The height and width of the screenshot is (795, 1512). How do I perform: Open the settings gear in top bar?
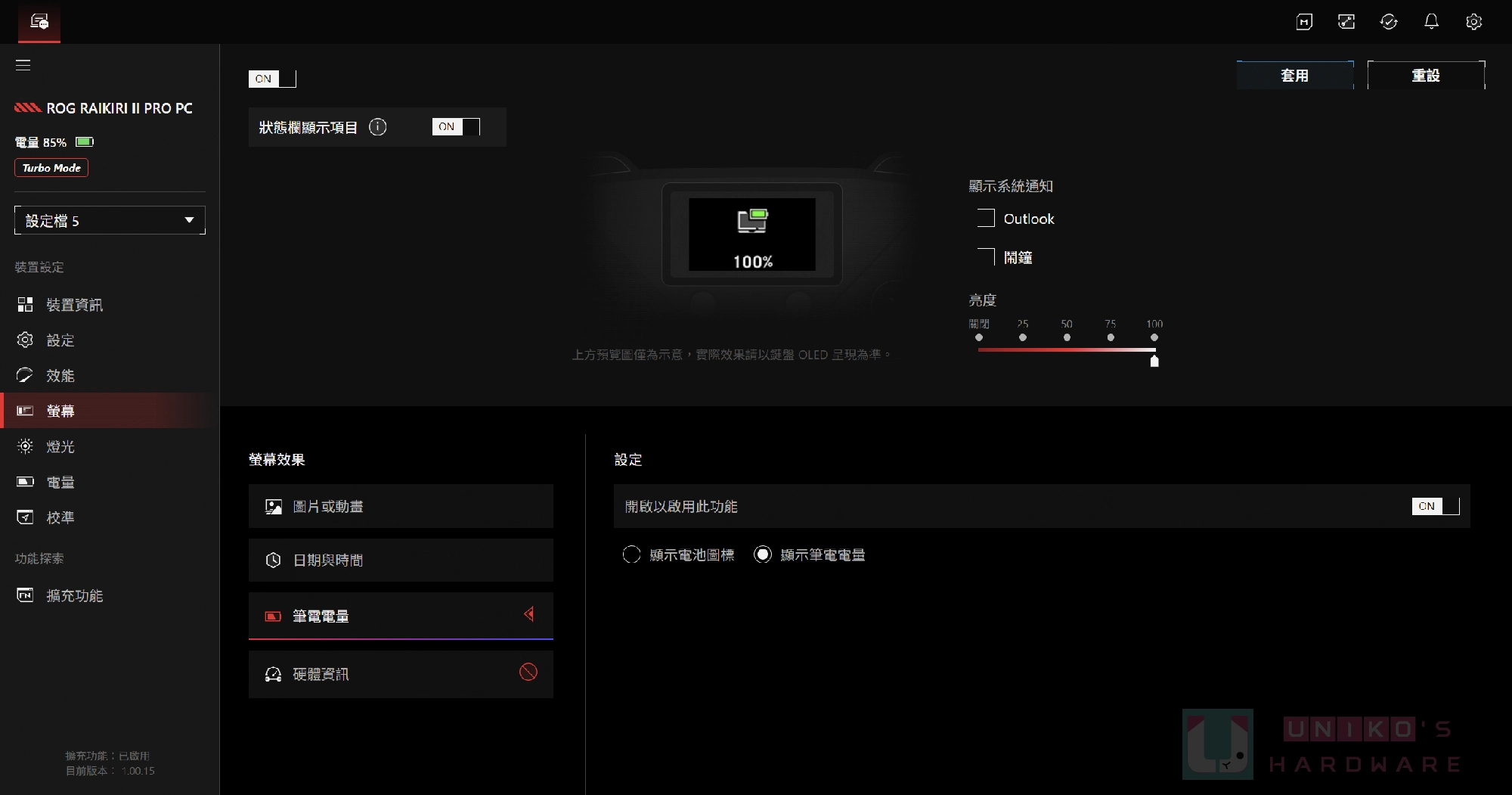(1473, 22)
